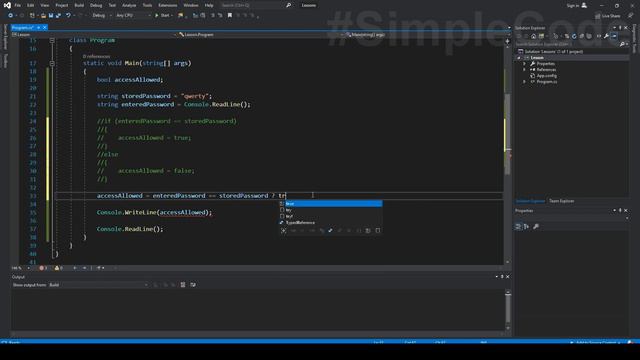Click the Collapse All icon in Solution Explorer
The image size is (640, 360).
[x=582, y=36]
